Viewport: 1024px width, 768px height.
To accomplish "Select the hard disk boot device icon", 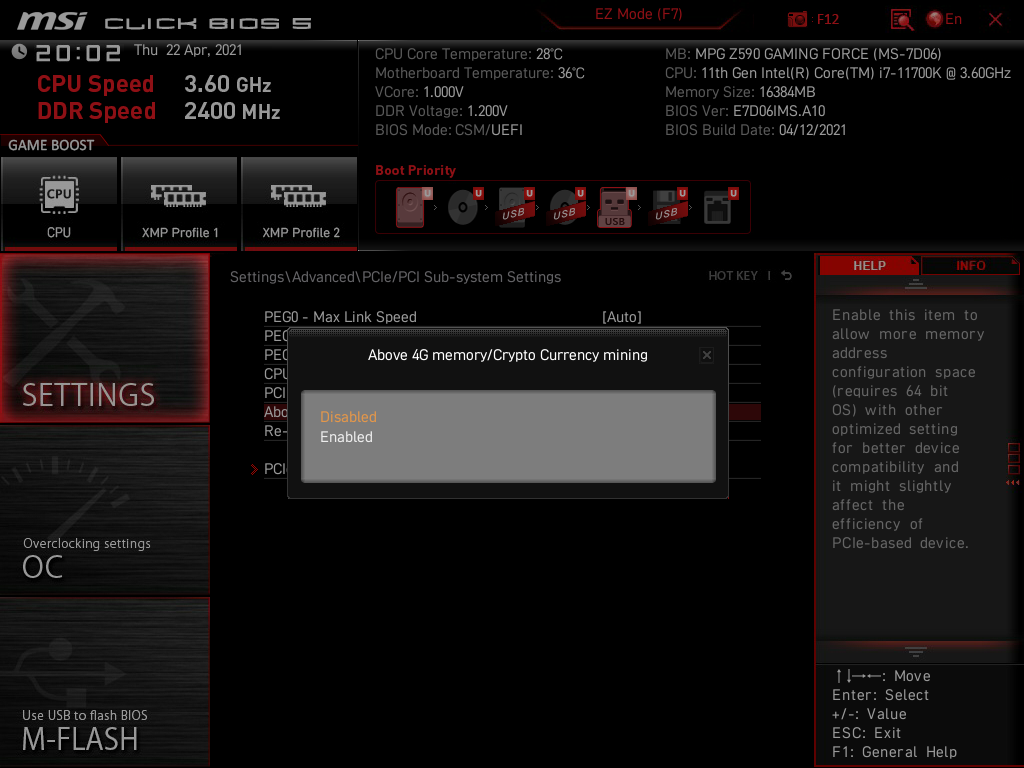I will 413,207.
